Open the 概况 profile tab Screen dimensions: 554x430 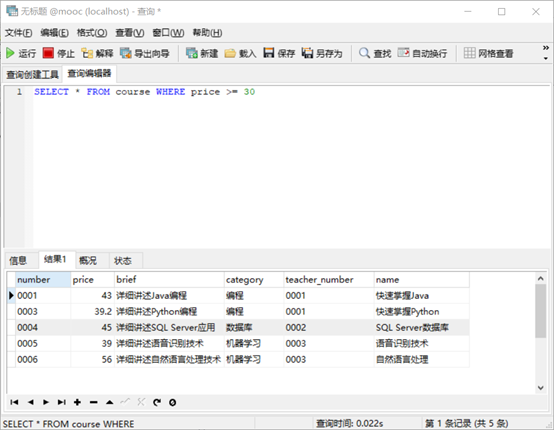[x=88, y=261]
